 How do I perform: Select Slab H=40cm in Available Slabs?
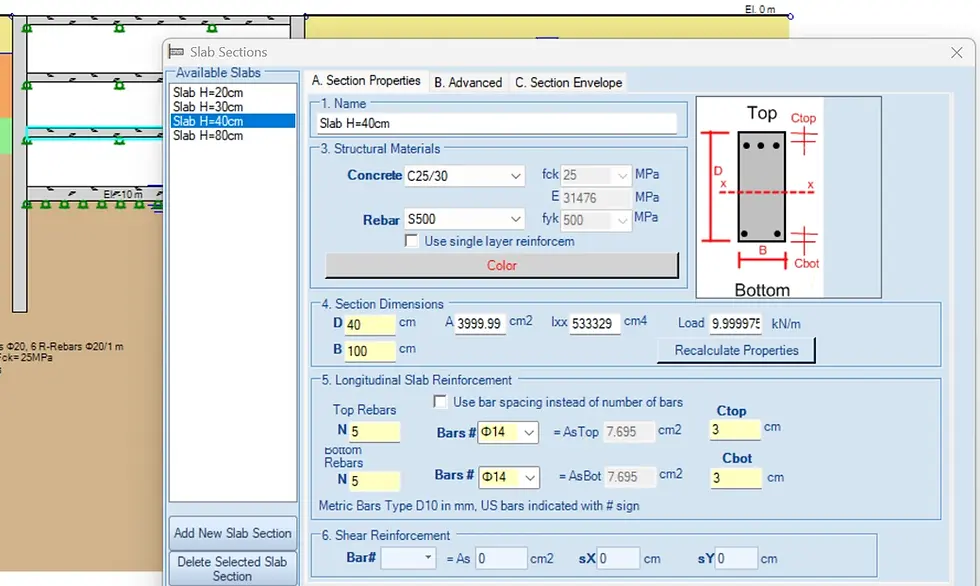(x=232, y=121)
